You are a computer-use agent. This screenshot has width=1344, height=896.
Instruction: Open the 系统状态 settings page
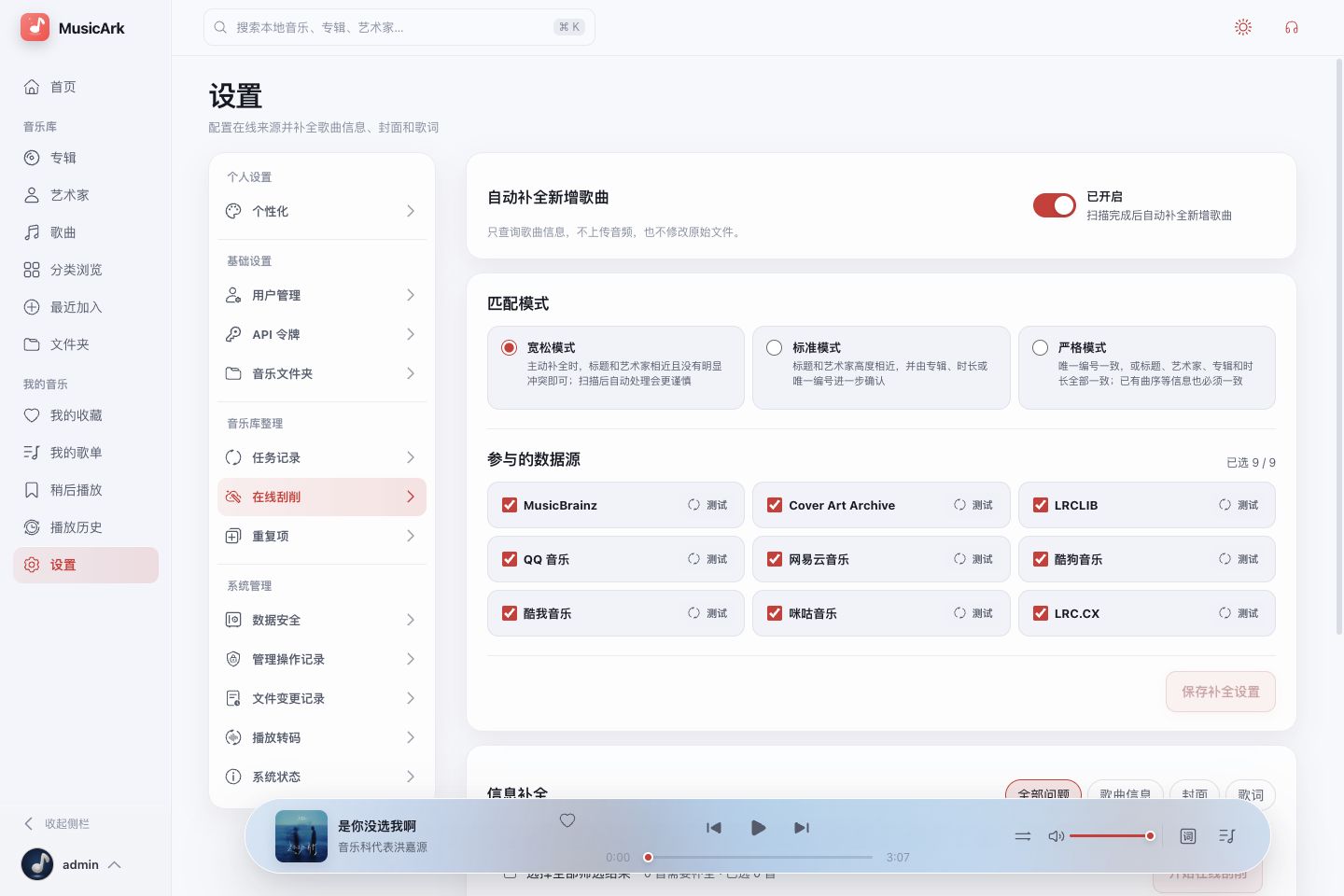[322, 777]
